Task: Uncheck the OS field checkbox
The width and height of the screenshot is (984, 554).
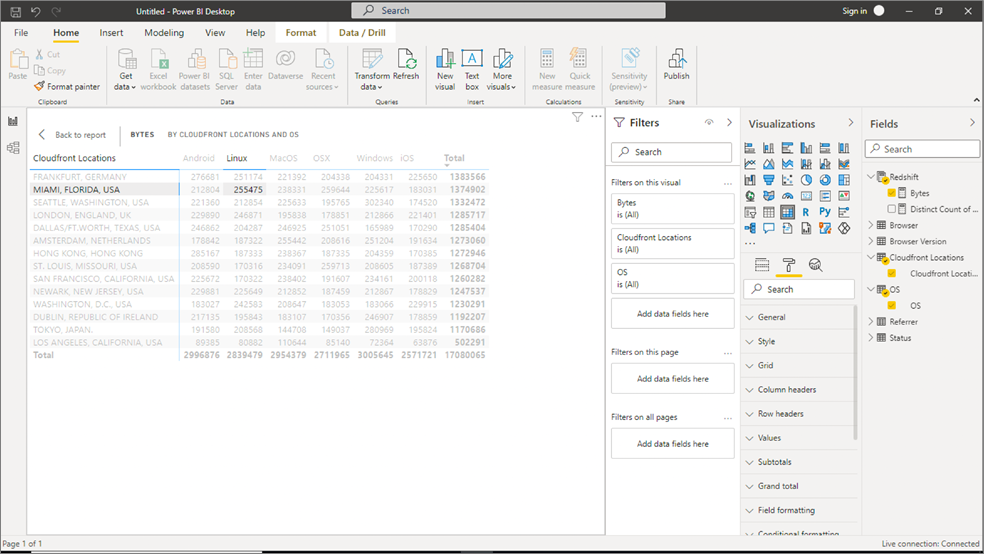Action: [892, 306]
